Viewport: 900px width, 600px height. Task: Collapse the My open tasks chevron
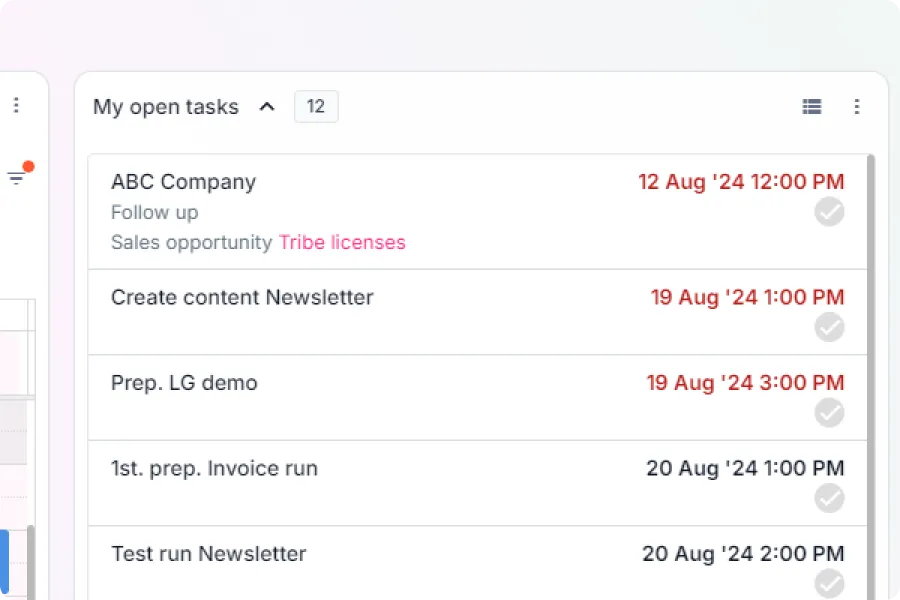click(x=267, y=107)
